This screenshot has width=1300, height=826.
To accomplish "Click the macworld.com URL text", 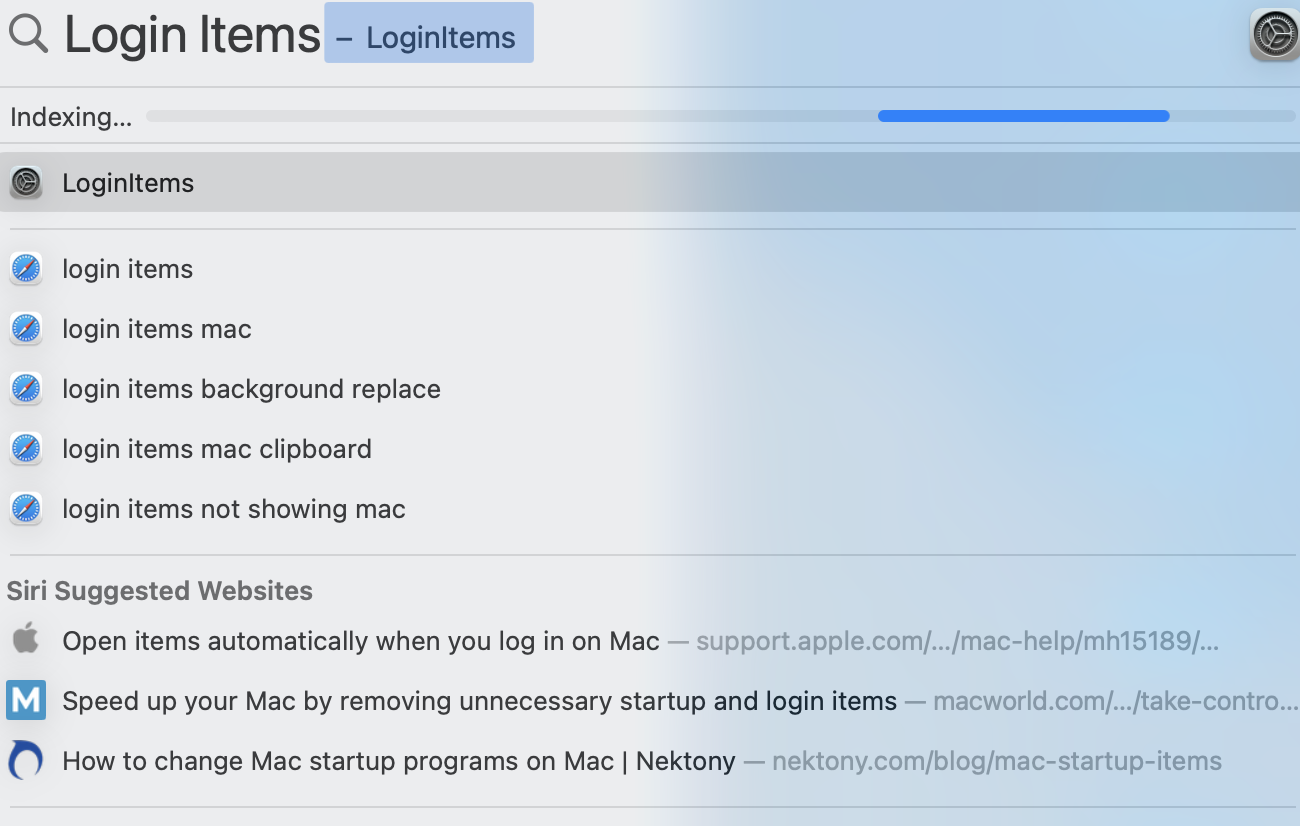I will point(1116,701).
